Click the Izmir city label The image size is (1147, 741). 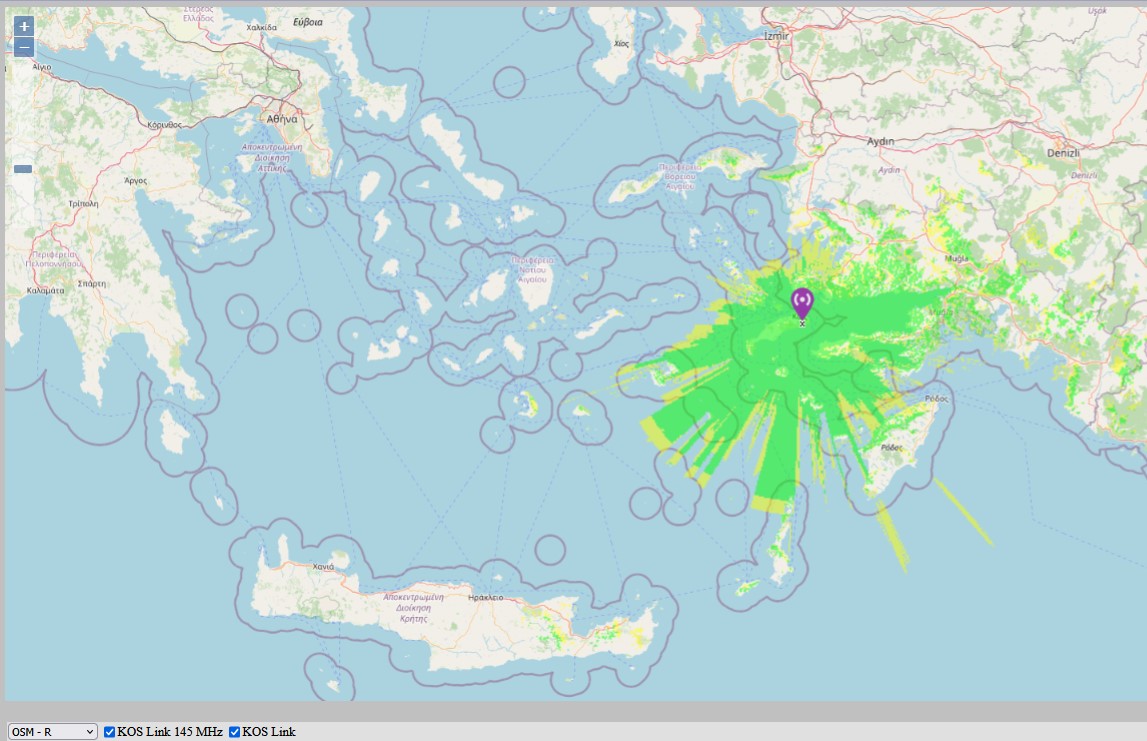tap(776, 36)
